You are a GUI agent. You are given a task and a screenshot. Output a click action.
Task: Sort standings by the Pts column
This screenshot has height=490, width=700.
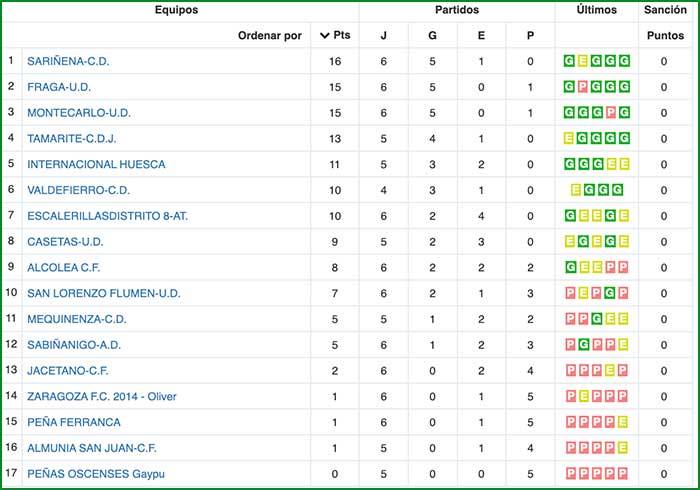pos(334,36)
